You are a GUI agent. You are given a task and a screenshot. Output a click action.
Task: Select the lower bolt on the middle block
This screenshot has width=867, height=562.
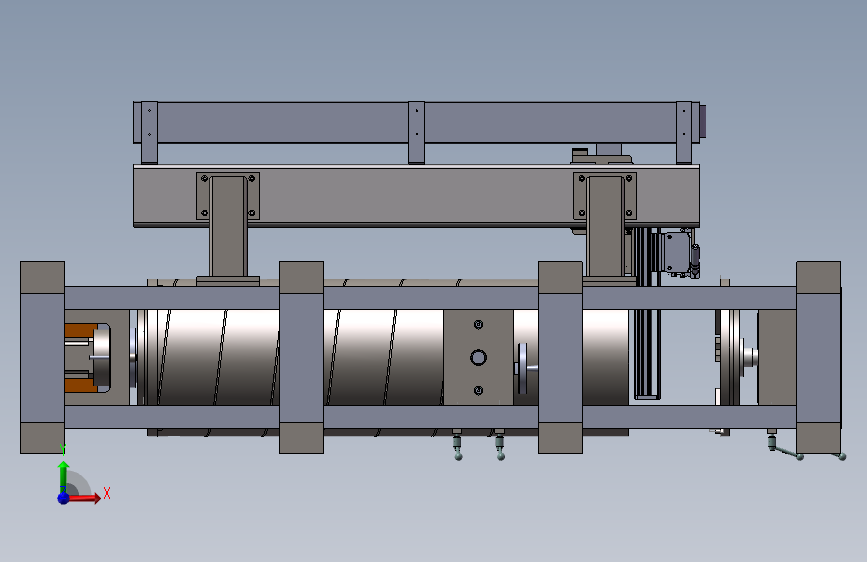(x=478, y=391)
